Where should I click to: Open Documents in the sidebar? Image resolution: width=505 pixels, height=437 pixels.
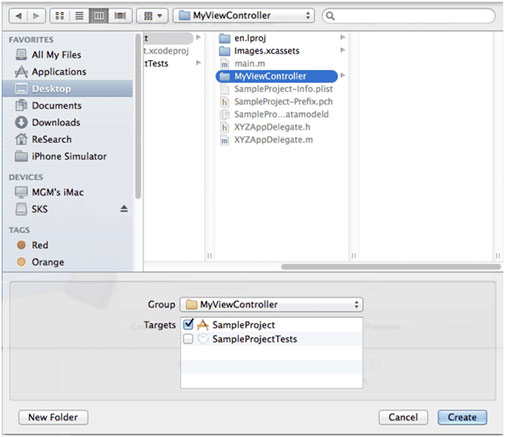point(67,106)
